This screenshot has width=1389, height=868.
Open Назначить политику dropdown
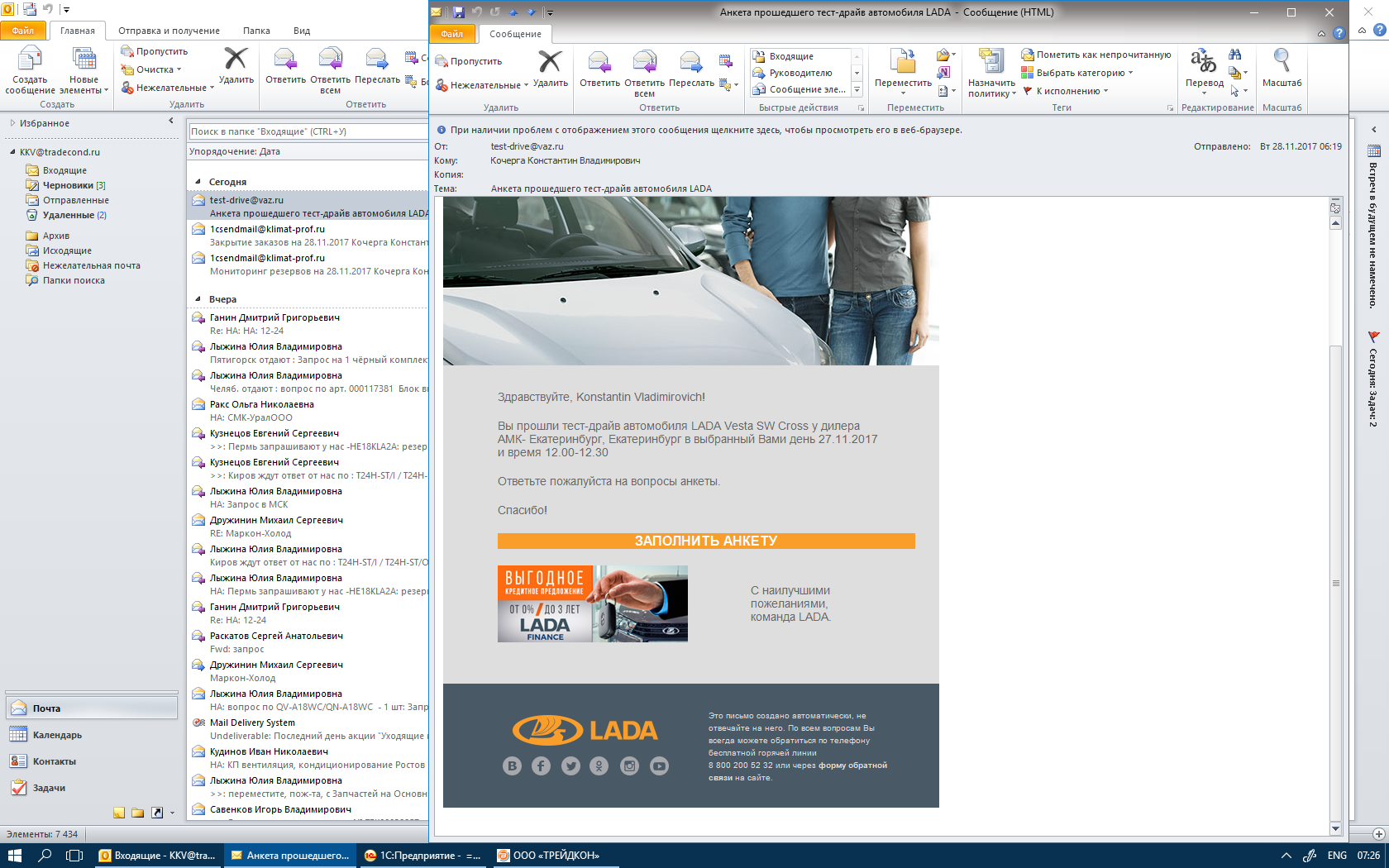[x=991, y=73]
